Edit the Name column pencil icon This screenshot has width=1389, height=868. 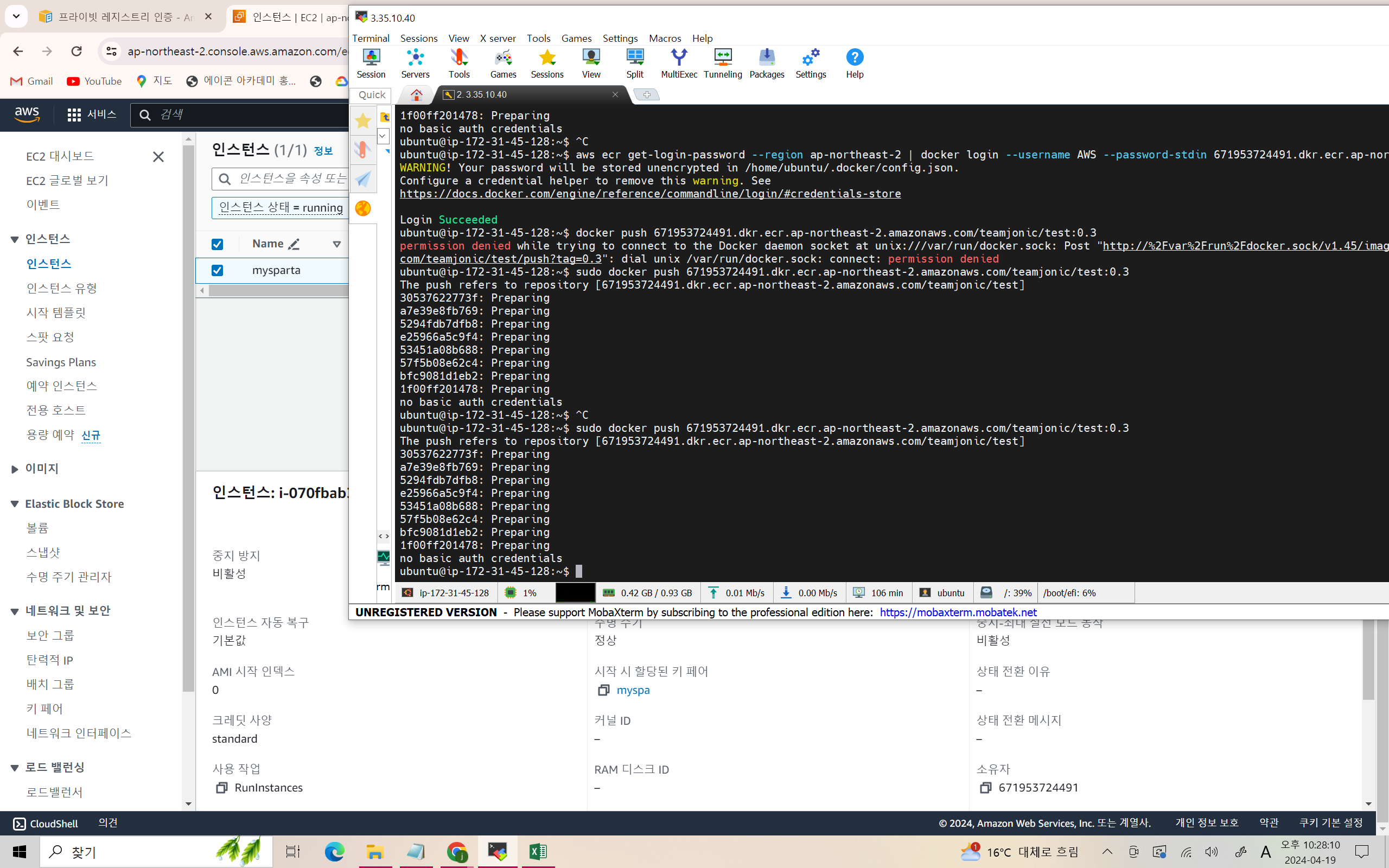point(294,245)
